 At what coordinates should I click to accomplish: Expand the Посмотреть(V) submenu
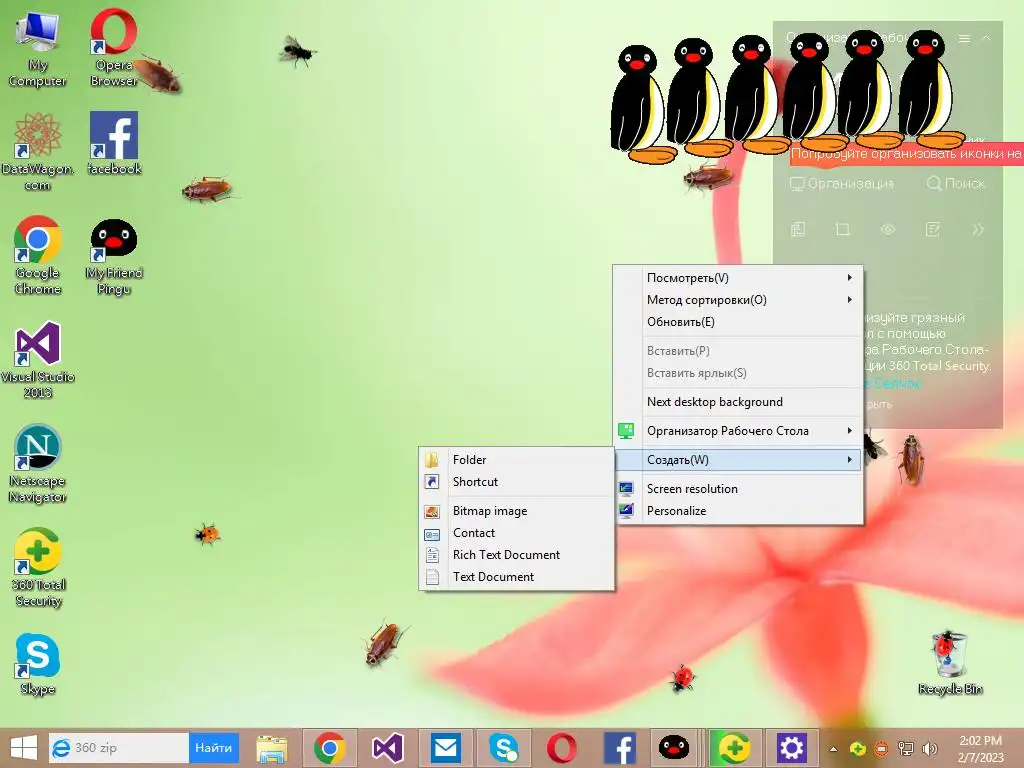click(738, 278)
